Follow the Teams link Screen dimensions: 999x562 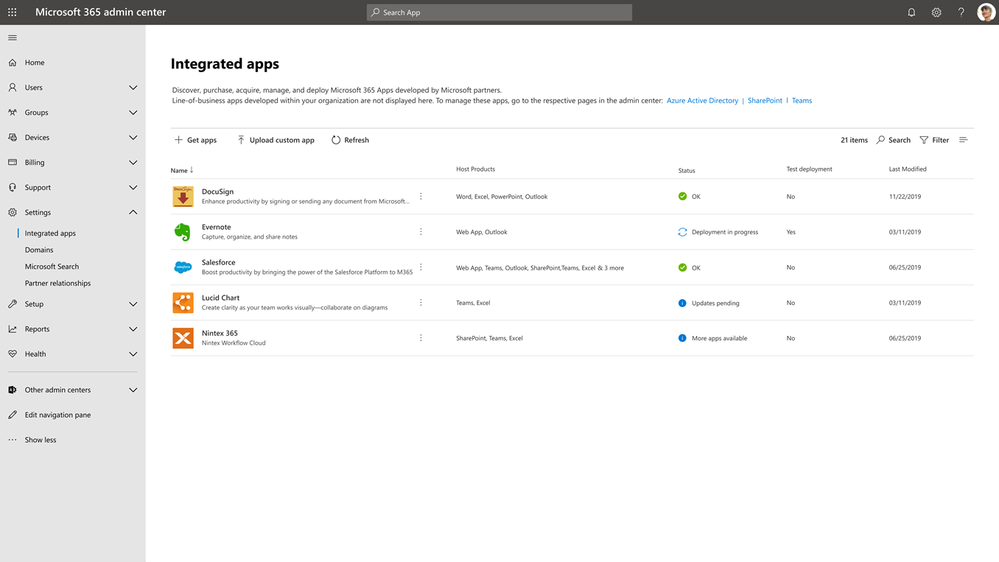click(x=801, y=101)
